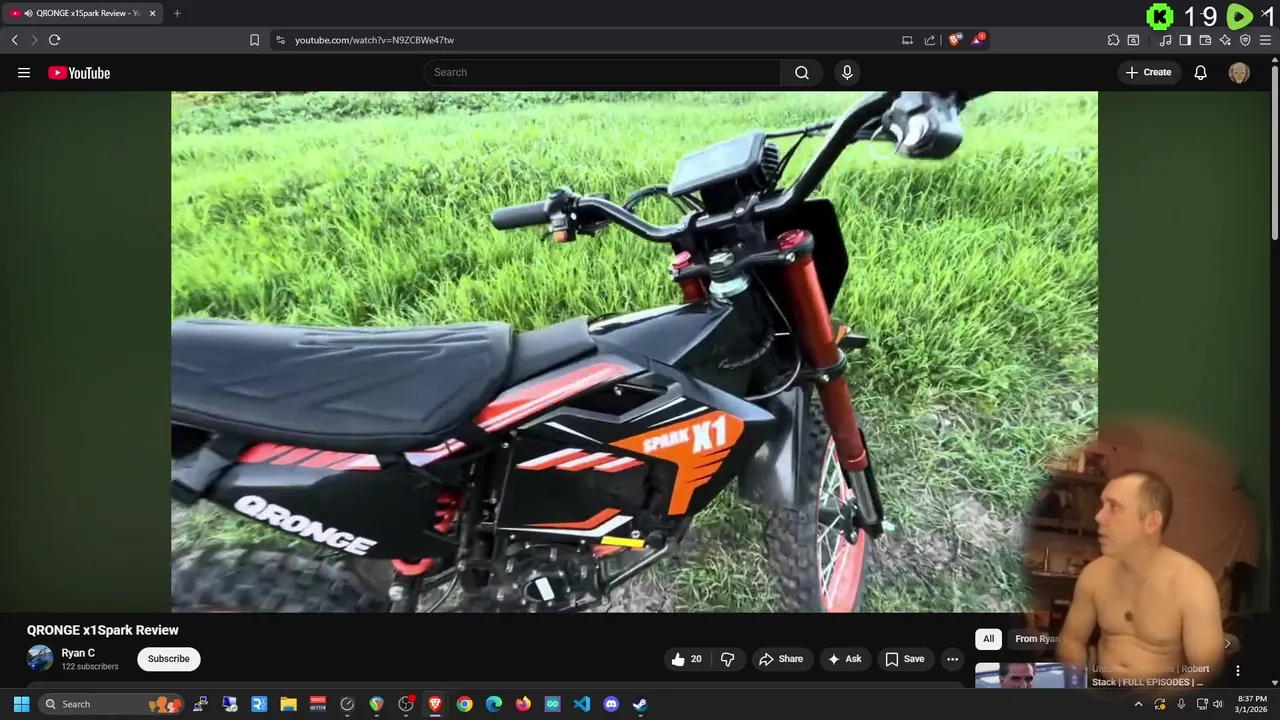
Task: Click the Share button under video
Action: point(781,659)
